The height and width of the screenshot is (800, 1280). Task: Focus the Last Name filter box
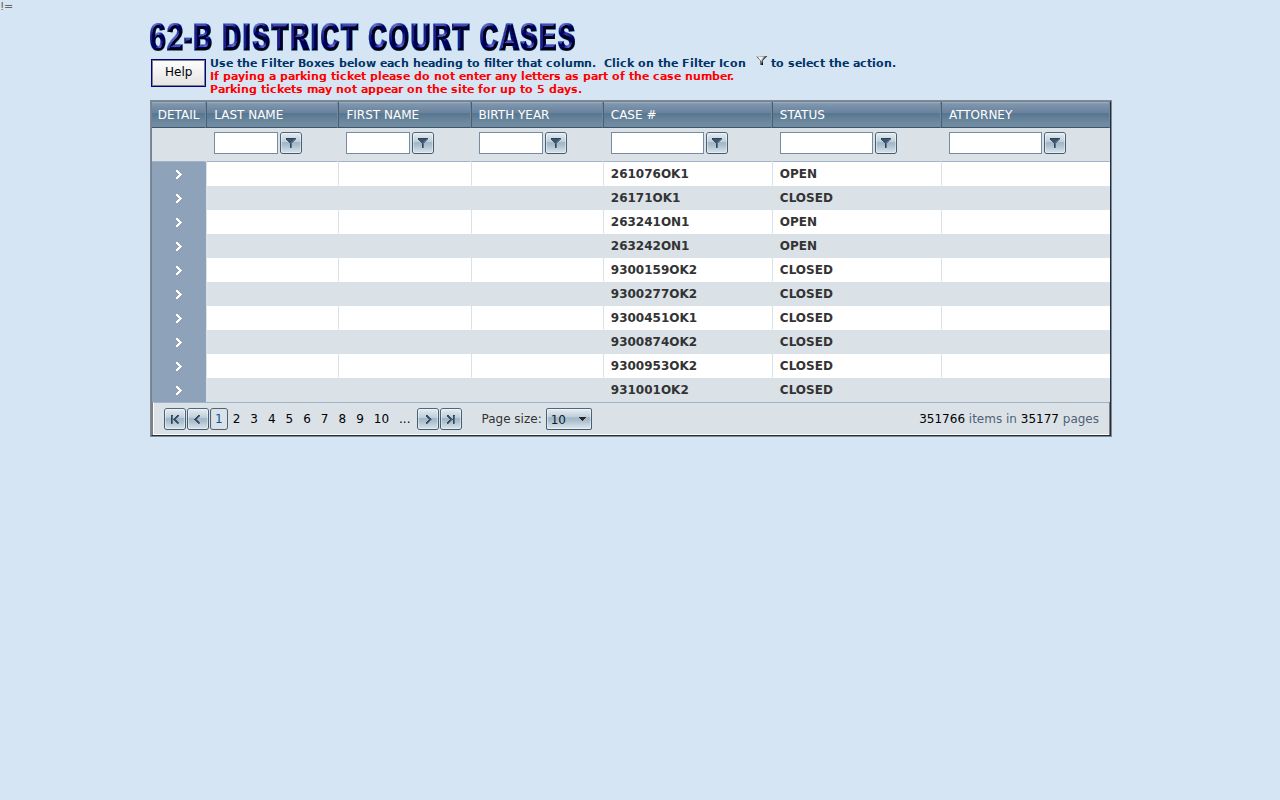click(246, 143)
